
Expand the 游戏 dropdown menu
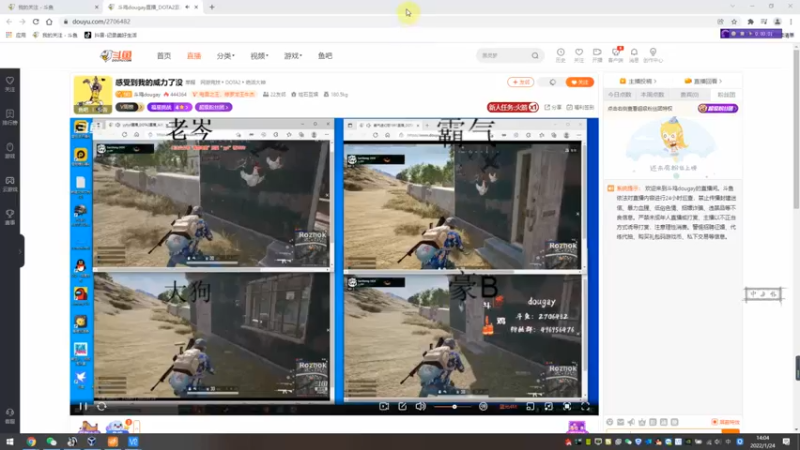click(293, 56)
